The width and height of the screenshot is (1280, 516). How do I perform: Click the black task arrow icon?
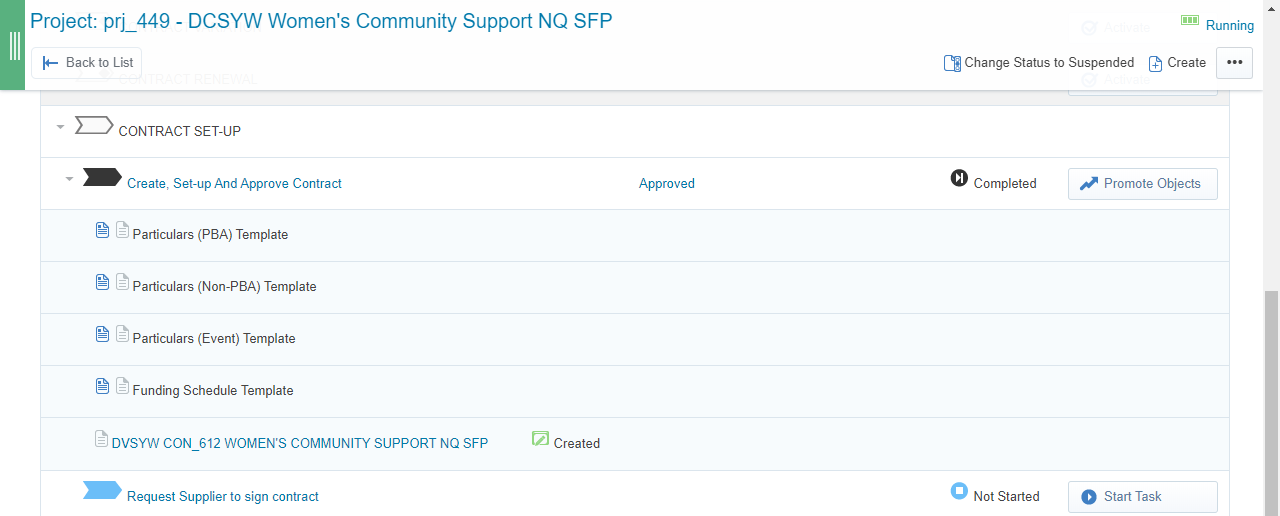click(102, 178)
